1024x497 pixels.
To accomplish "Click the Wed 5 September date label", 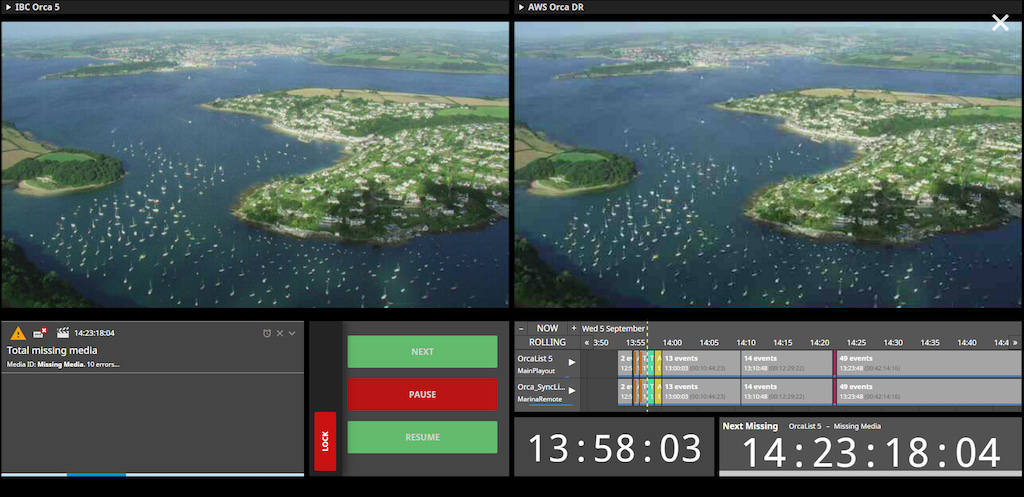I will (x=613, y=329).
